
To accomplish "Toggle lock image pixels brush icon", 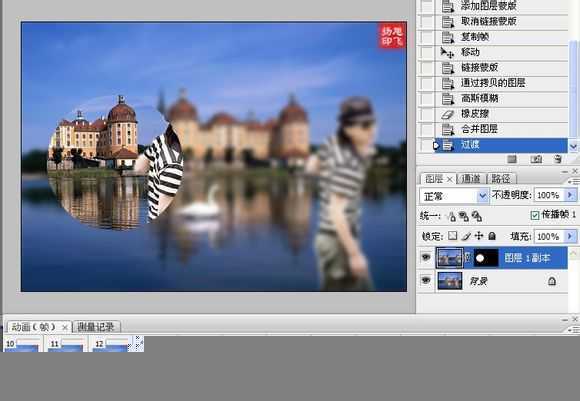I will point(466,236).
